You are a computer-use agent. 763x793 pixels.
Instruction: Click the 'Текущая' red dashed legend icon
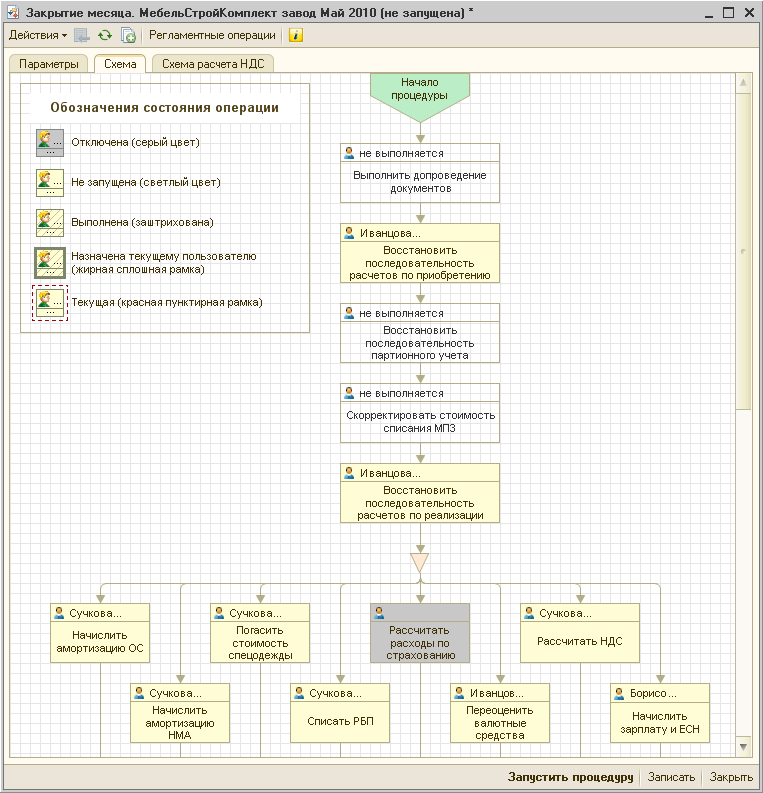(50, 303)
